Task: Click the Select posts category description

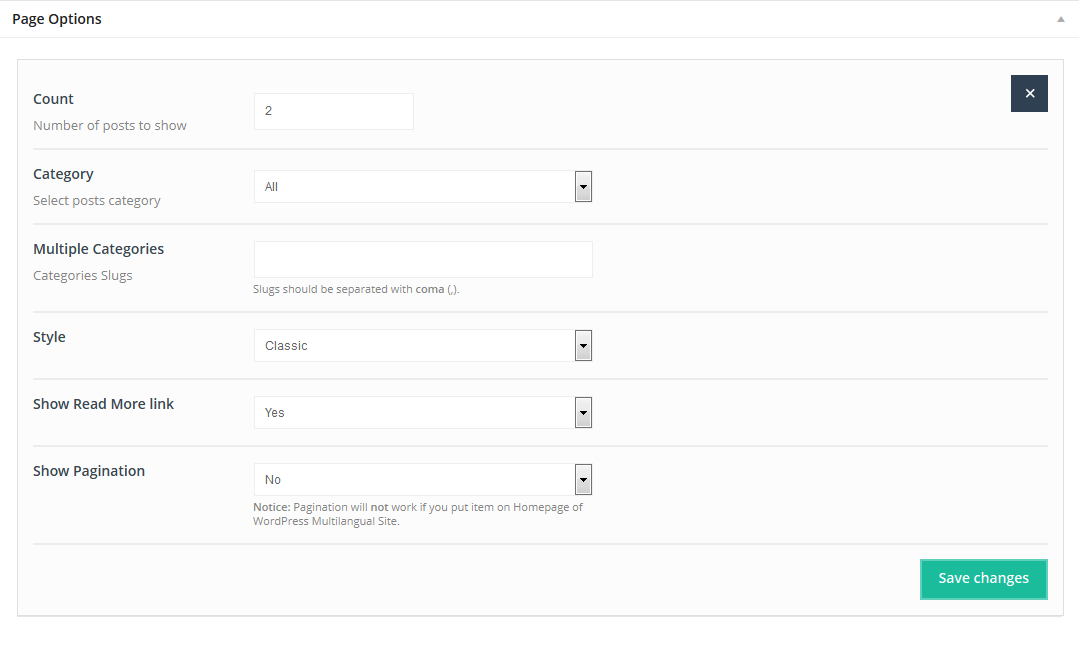Action: pyautogui.click(x=97, y=201)
